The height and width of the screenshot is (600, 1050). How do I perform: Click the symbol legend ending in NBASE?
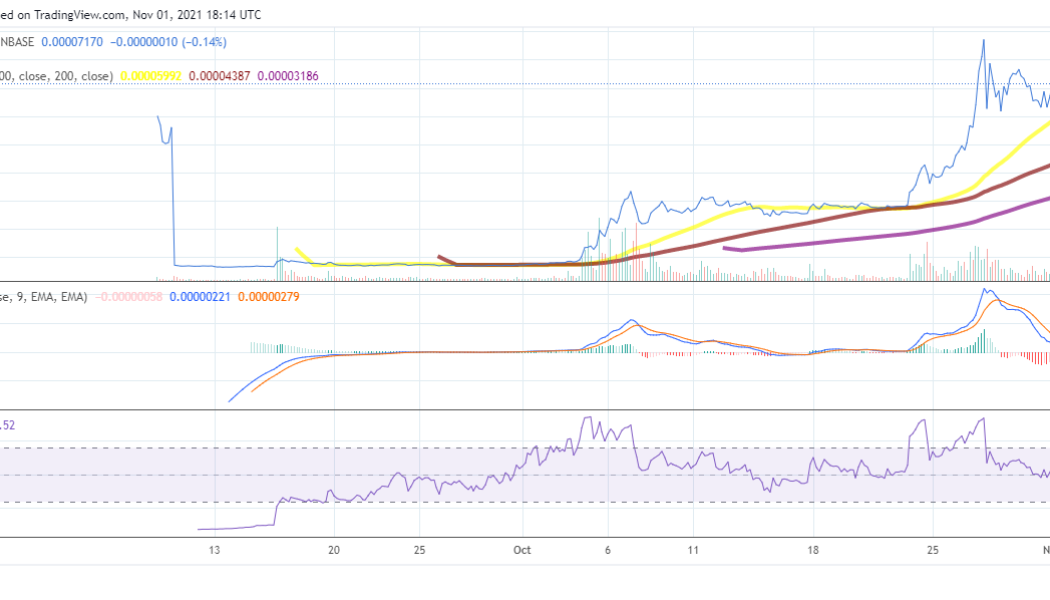[x=18, y=42]
